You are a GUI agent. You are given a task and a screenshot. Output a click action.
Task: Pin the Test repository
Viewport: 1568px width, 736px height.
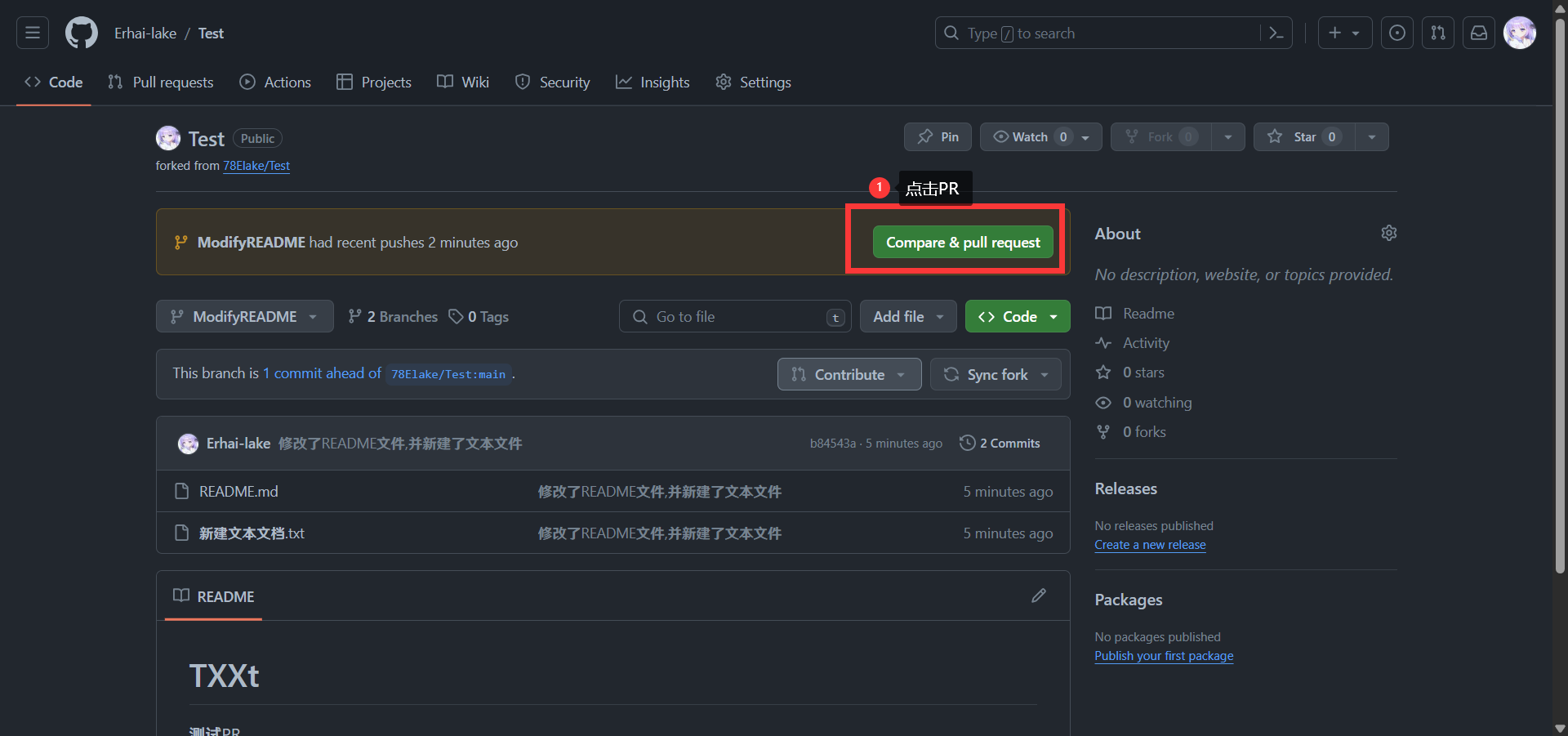click(x=938, y=137)
